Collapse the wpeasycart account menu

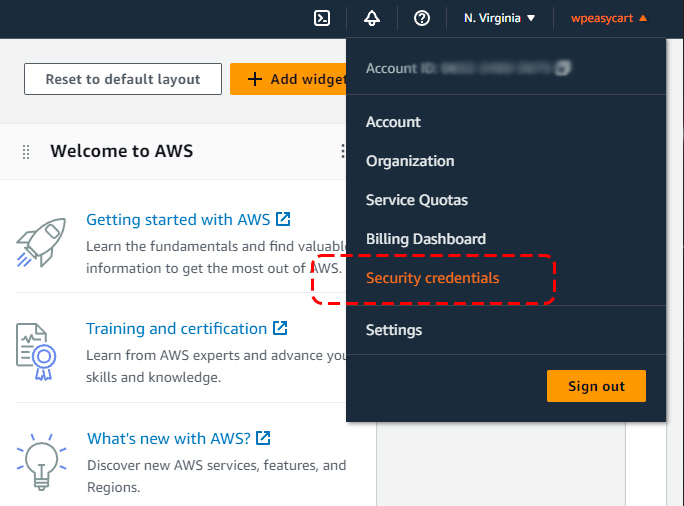pos(608,18)
